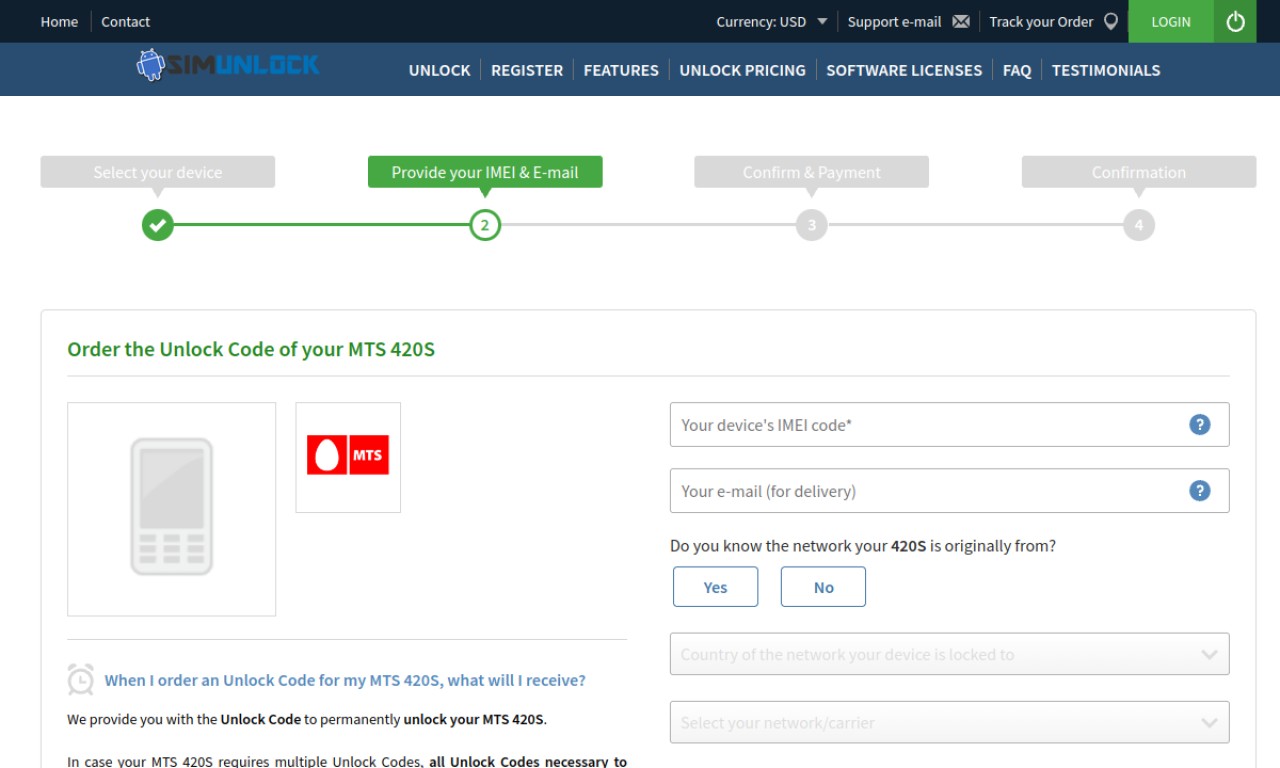Click the envelope icon next to Support e-mail
This screenshot has width=1280, height=768.
pyautogui.click(x=961, y=21)
